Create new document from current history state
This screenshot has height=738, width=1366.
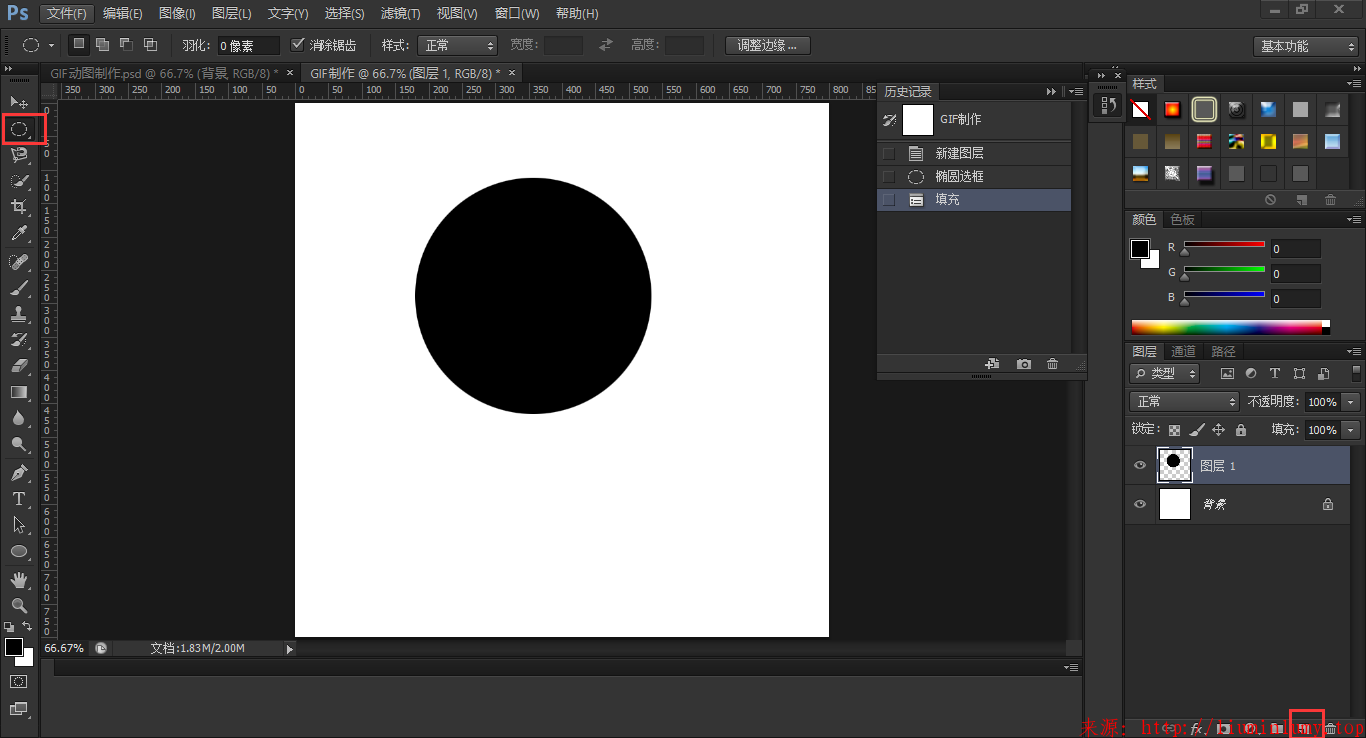pos(992,364)
